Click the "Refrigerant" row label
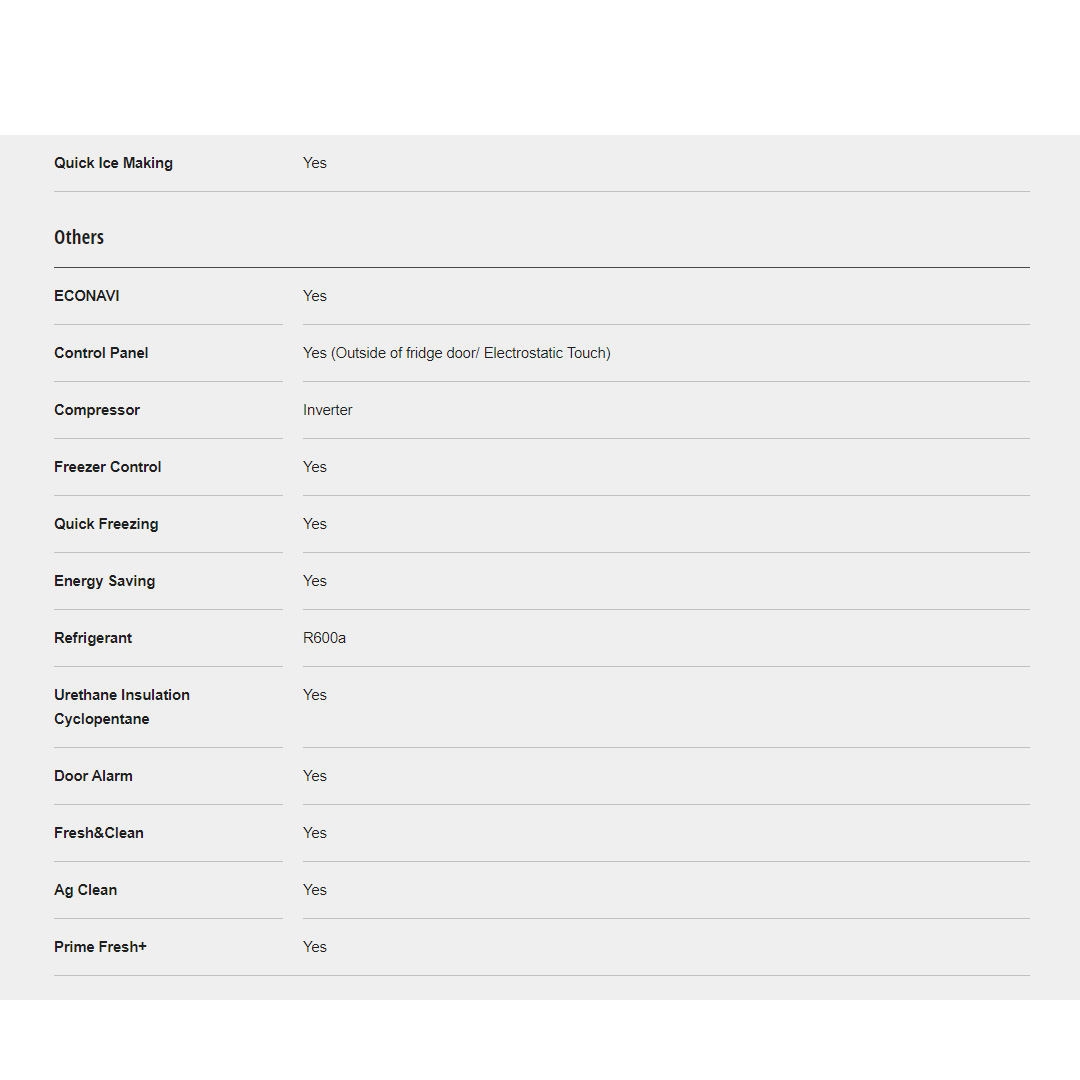 [93, 638]
